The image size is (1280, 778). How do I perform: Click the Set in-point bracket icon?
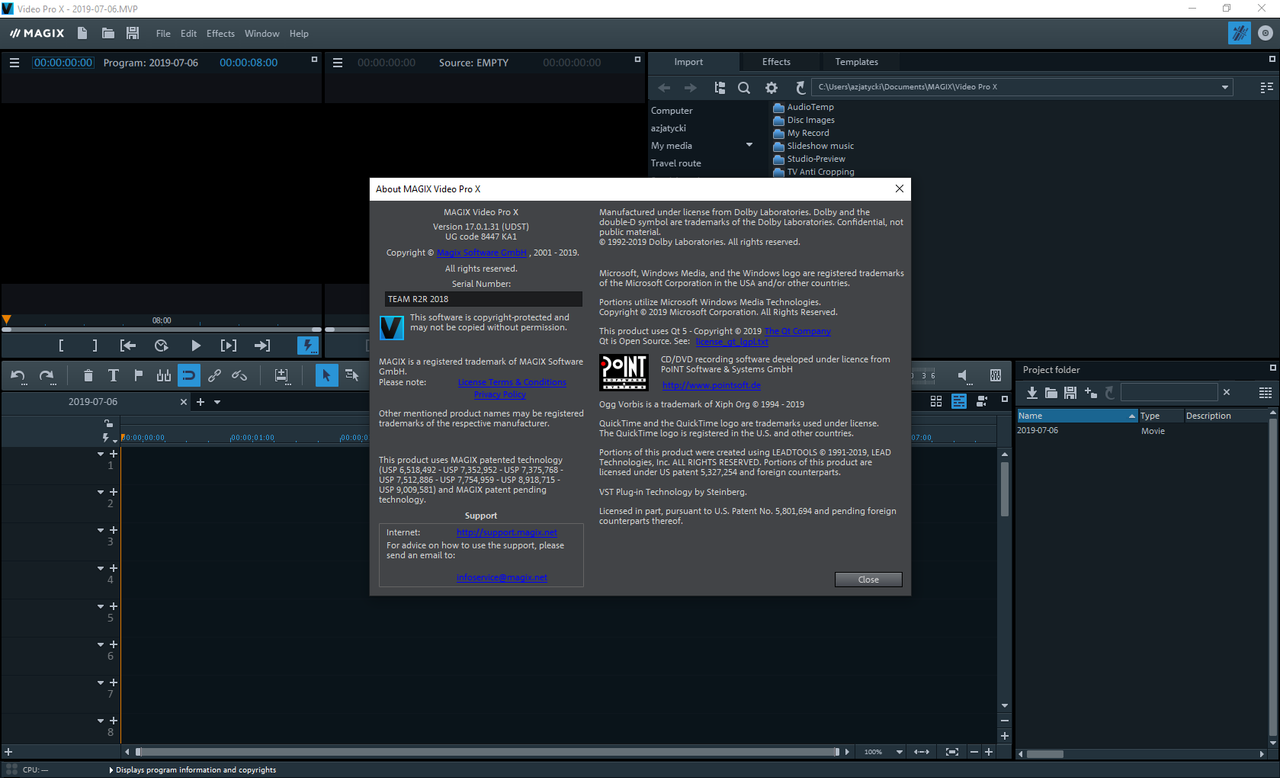coord(61,345)
